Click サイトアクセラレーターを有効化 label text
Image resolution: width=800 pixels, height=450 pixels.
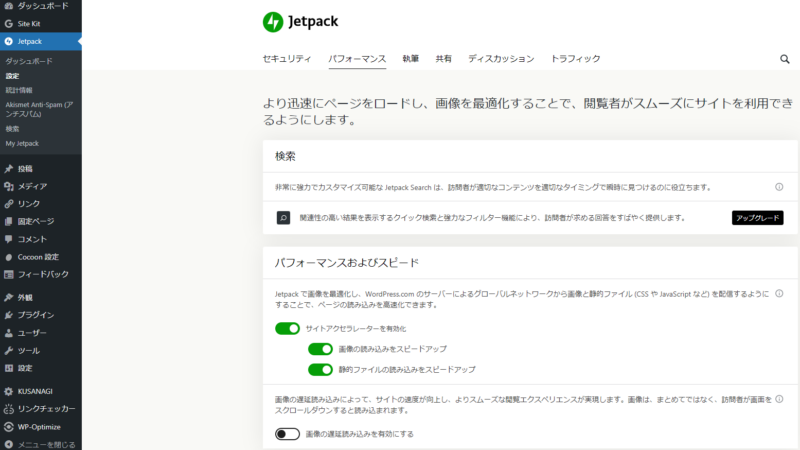tap(356, 329)
